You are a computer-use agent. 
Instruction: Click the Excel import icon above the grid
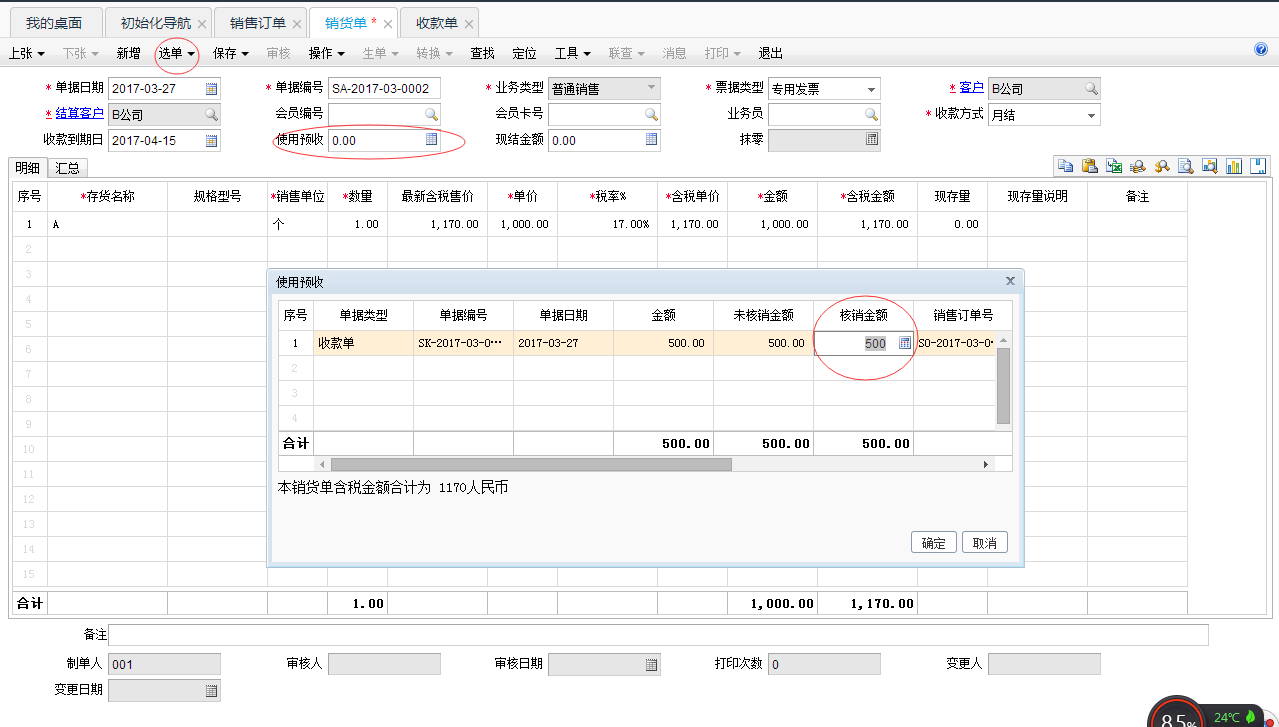point(1113,166)
